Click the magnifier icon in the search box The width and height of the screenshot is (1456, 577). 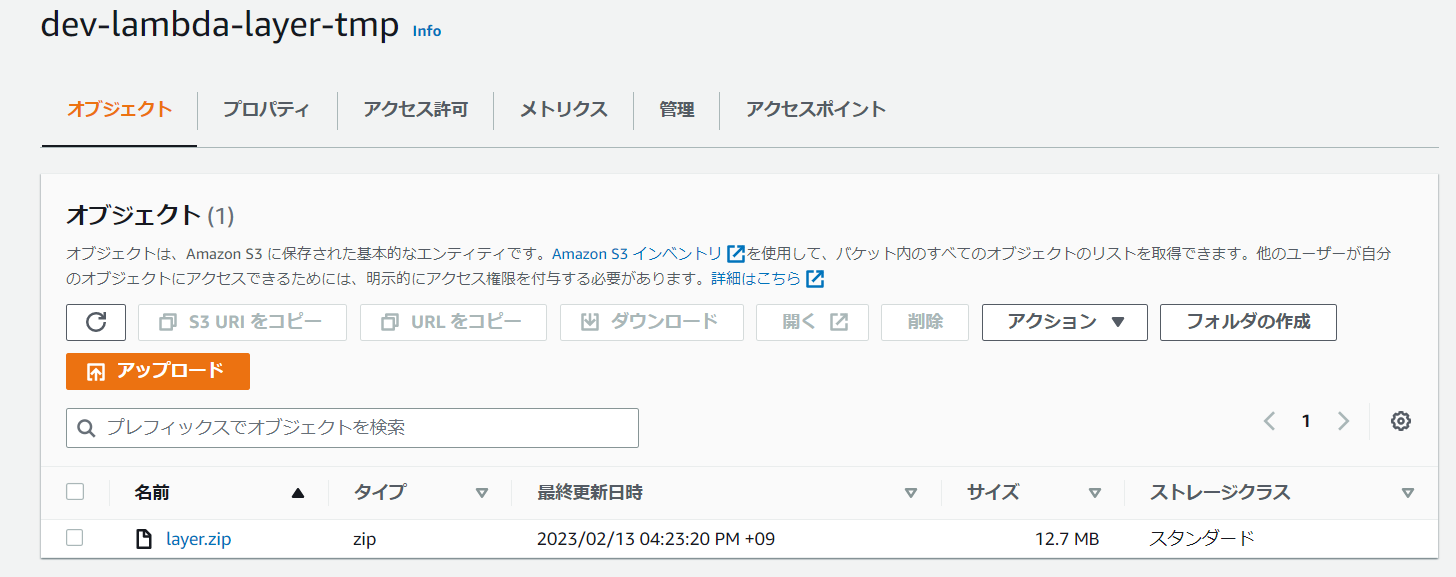(x=87, y=428)
